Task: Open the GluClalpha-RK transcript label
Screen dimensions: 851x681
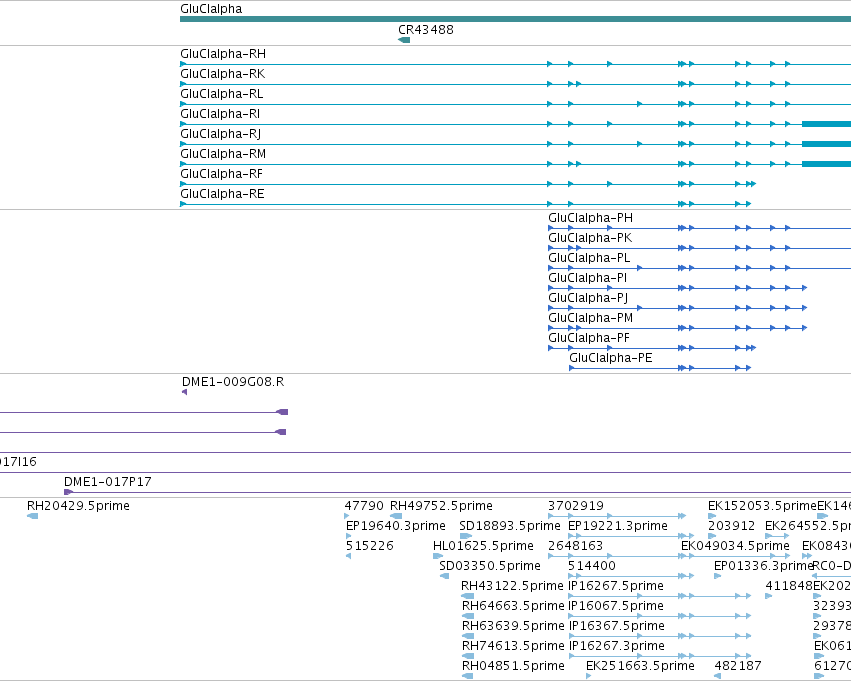Action: (223, 74)
